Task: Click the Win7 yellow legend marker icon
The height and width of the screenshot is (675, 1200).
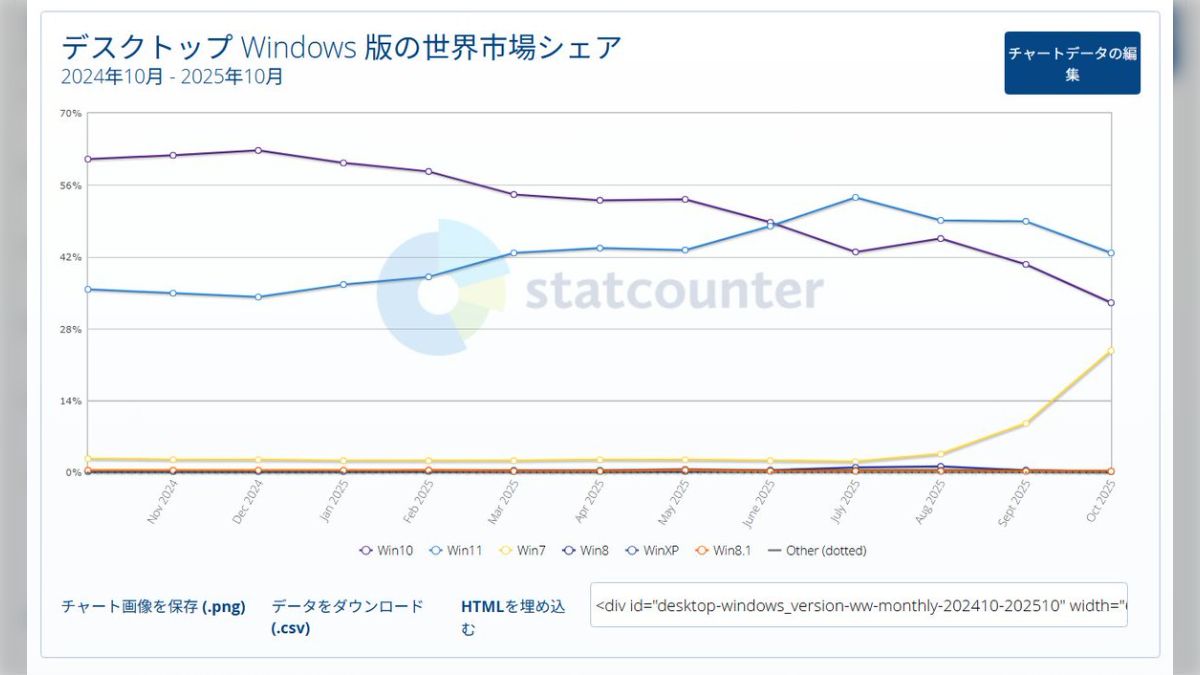Action: [x=503, y=550]
